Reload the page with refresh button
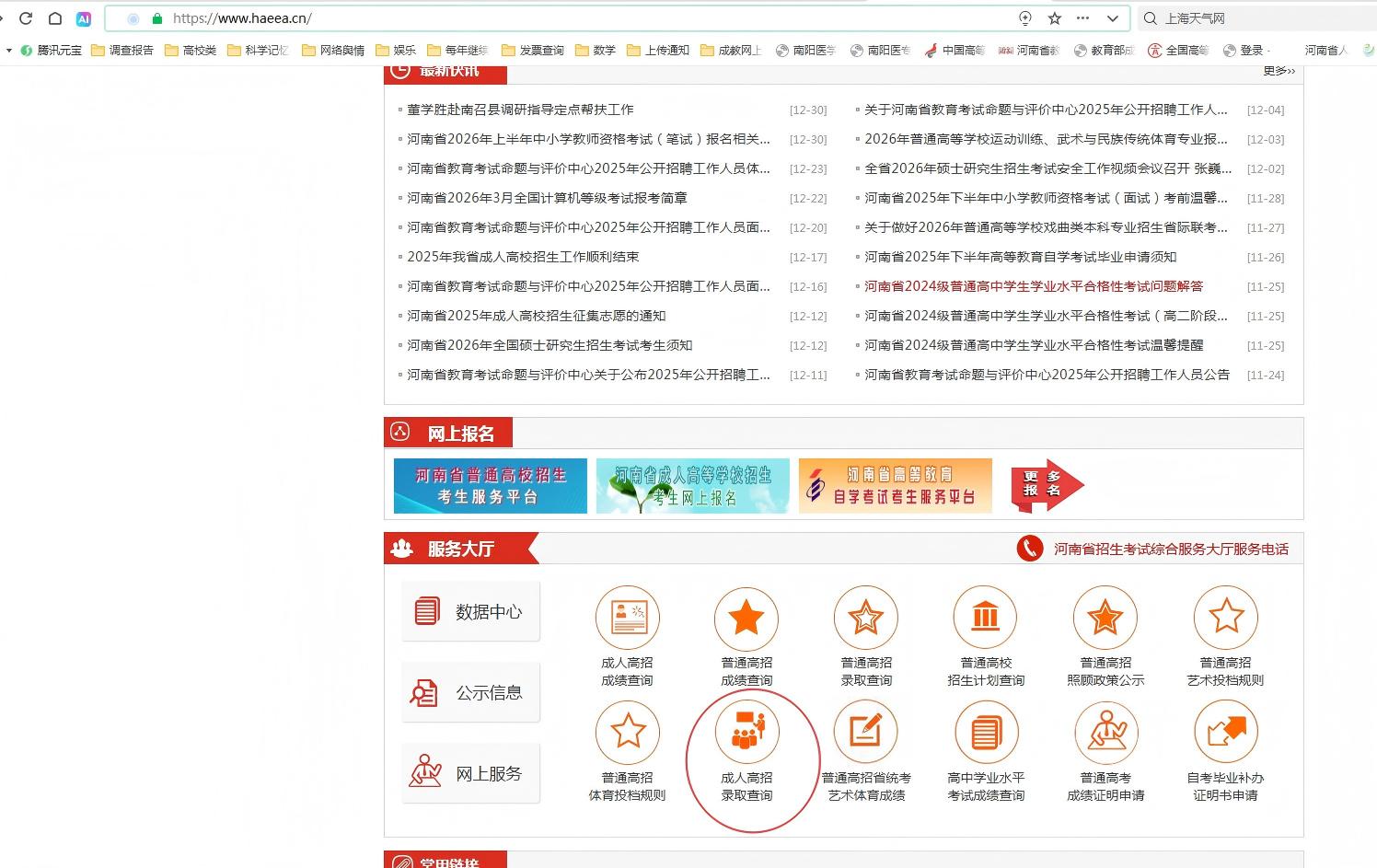Image resolution: width=1377 pixels, height=868 pixels. (x=26, y=18)
